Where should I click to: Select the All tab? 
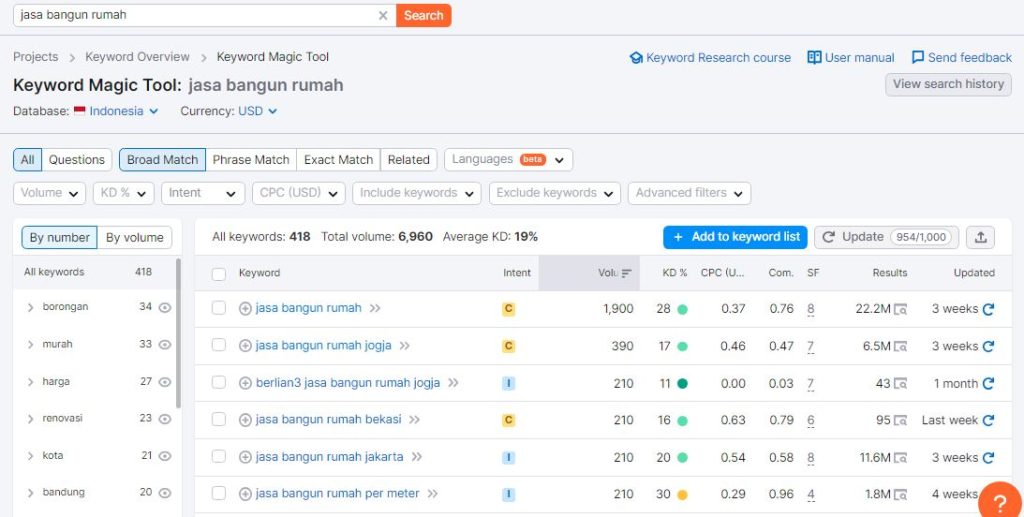(x=27, y=160)
